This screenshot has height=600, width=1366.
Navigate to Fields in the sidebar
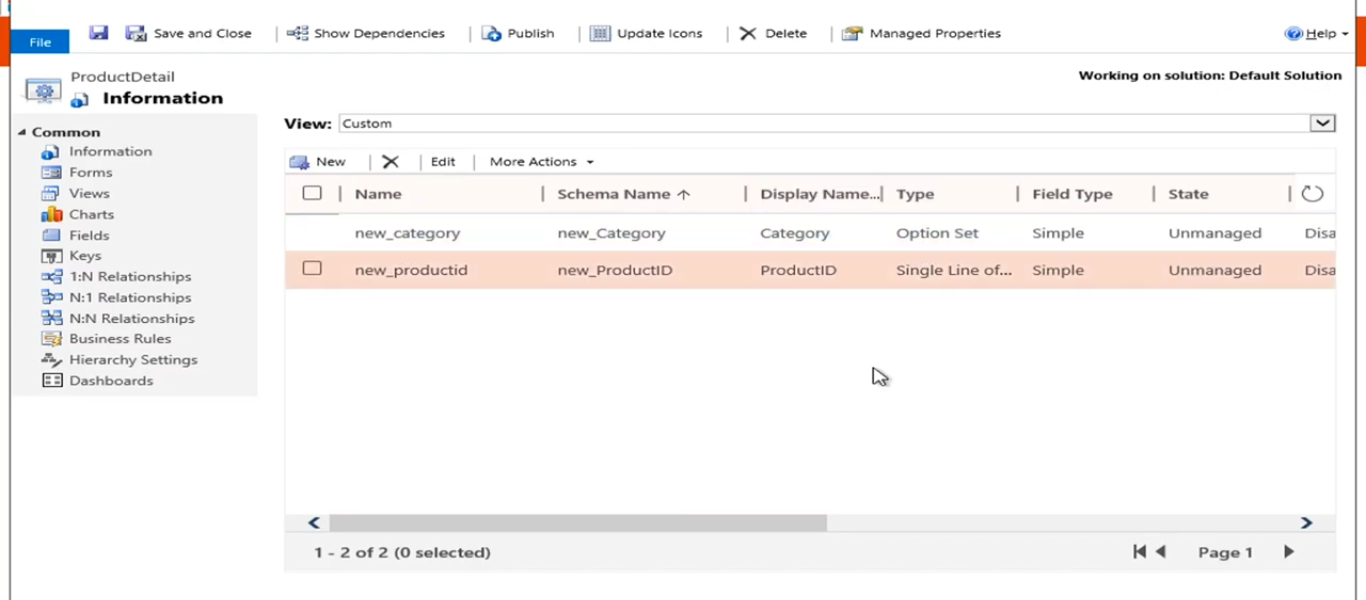coord(89,234)
